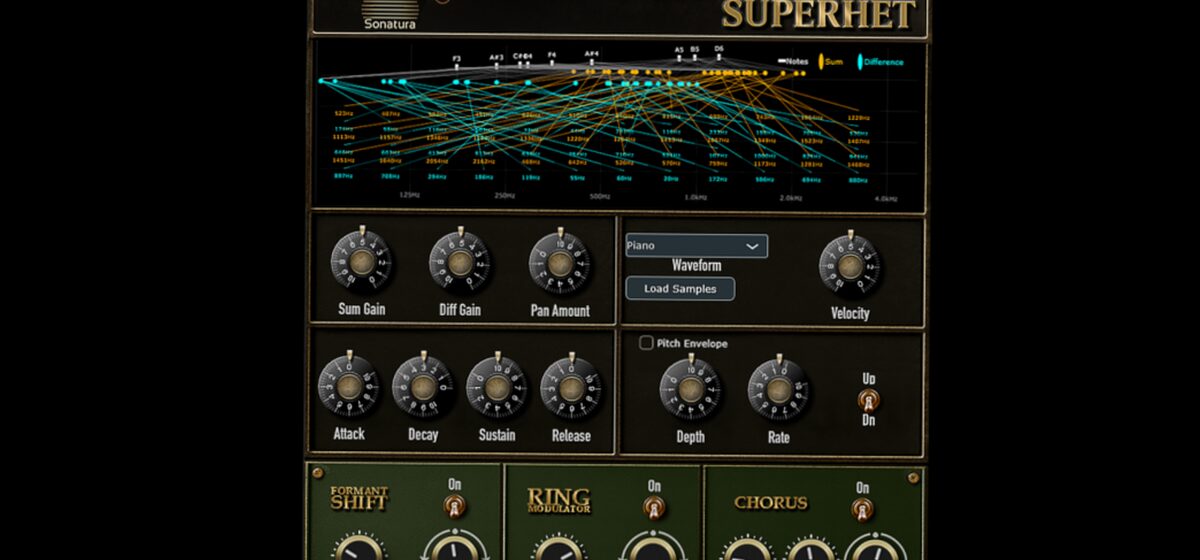
Task: Flip the Up/Dn pitch direction switch
Action: pyautogui.click(x=869, y=401)
